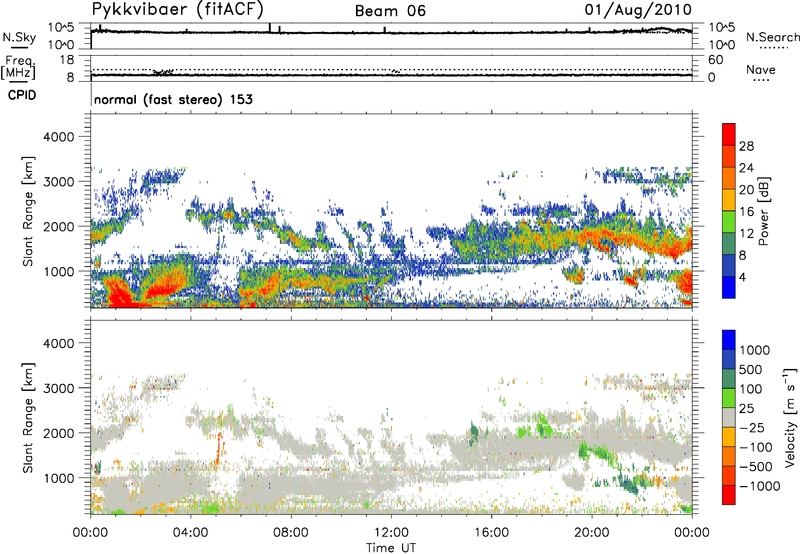The image size is (800, 554).
Task: Click the "3000" tick of the velocity panel
Action: [x=58, y=388]
